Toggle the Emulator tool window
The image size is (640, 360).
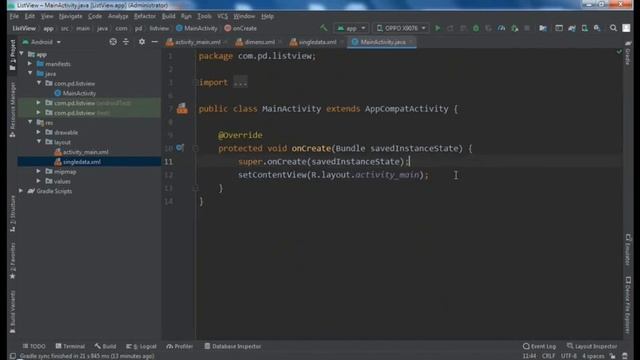(628, 249)
